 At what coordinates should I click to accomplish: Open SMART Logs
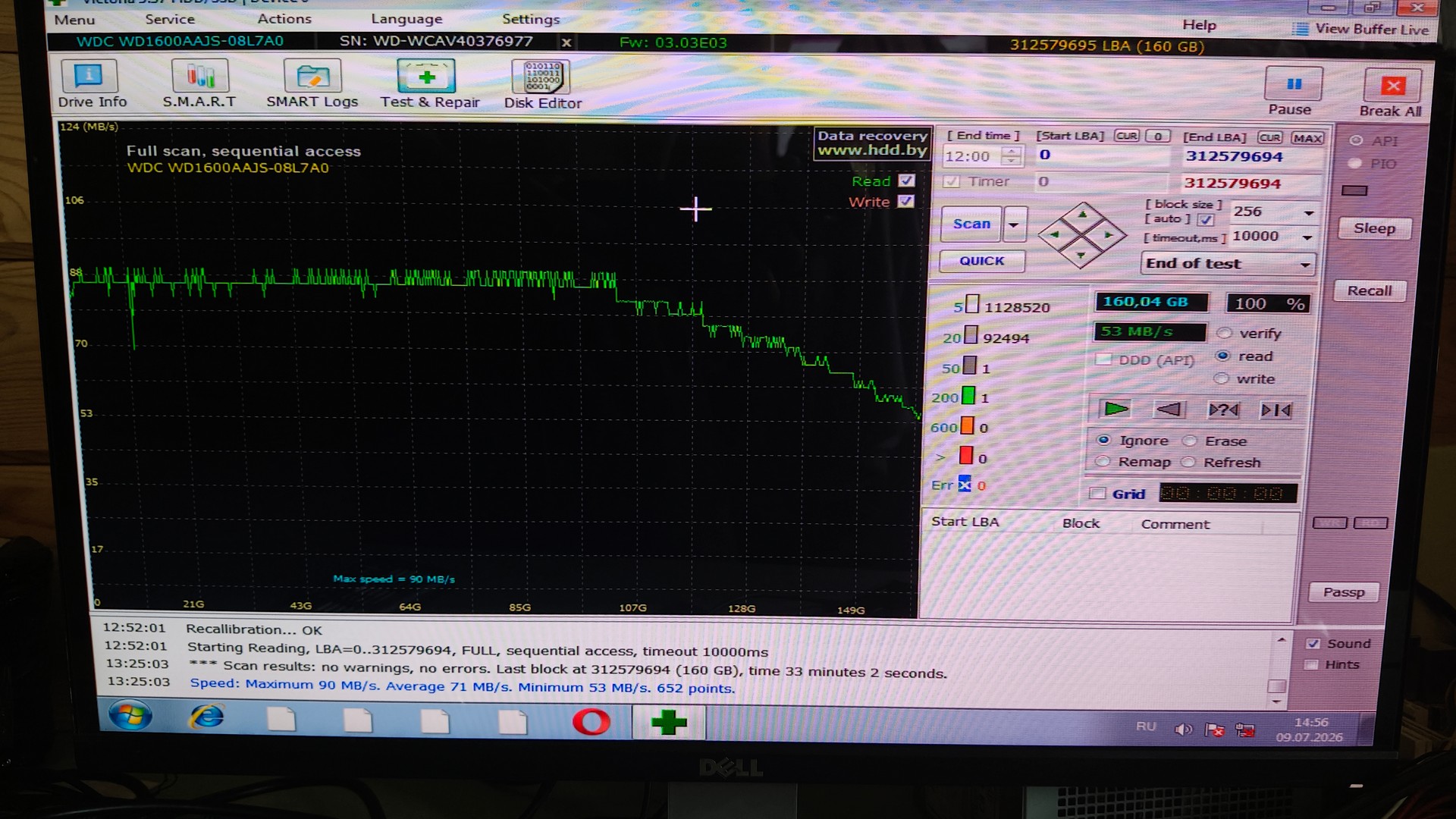click(312, 84)
